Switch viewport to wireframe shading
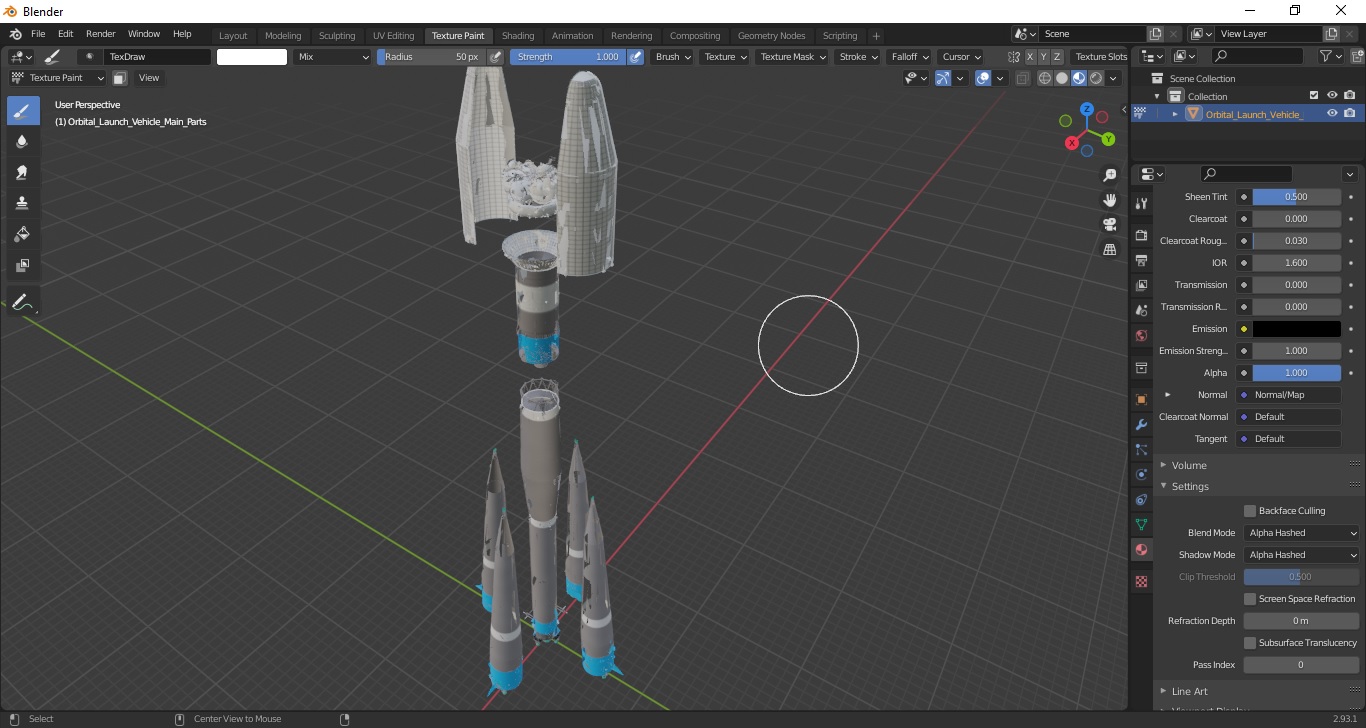1366x728 pixels. (1045, 78)
